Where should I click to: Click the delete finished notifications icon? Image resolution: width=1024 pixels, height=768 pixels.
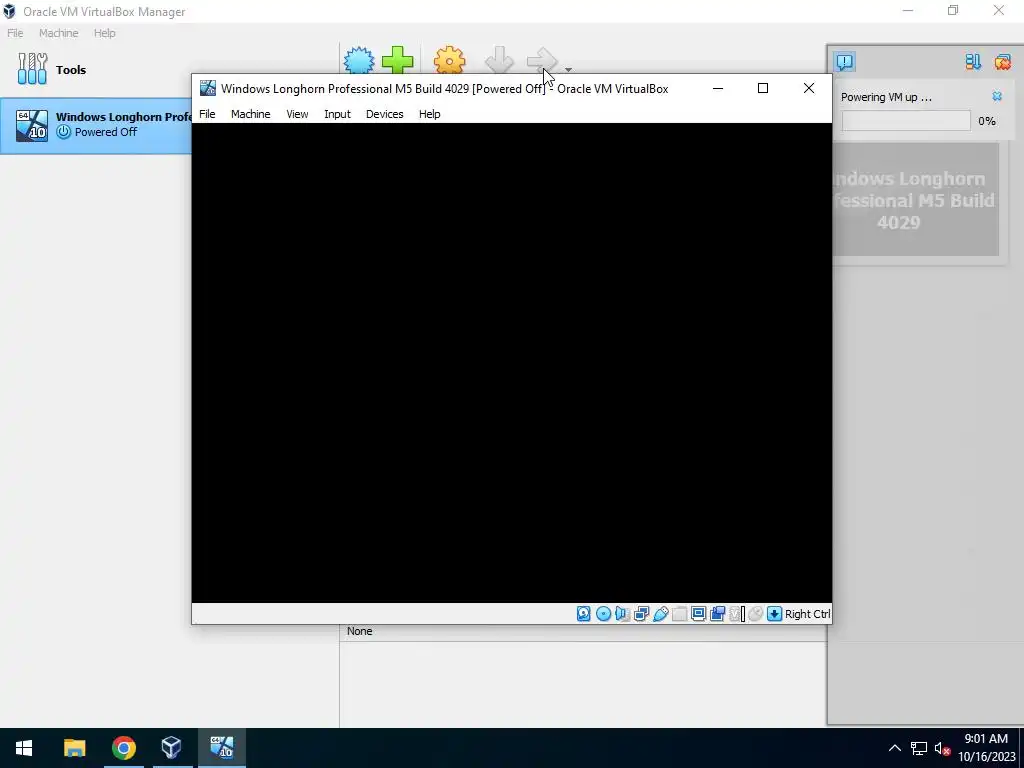pos(1002,62)
